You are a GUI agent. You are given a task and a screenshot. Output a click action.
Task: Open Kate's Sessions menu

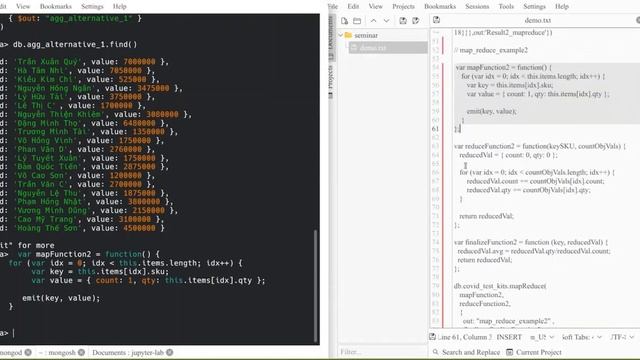(x=477, y=6)
